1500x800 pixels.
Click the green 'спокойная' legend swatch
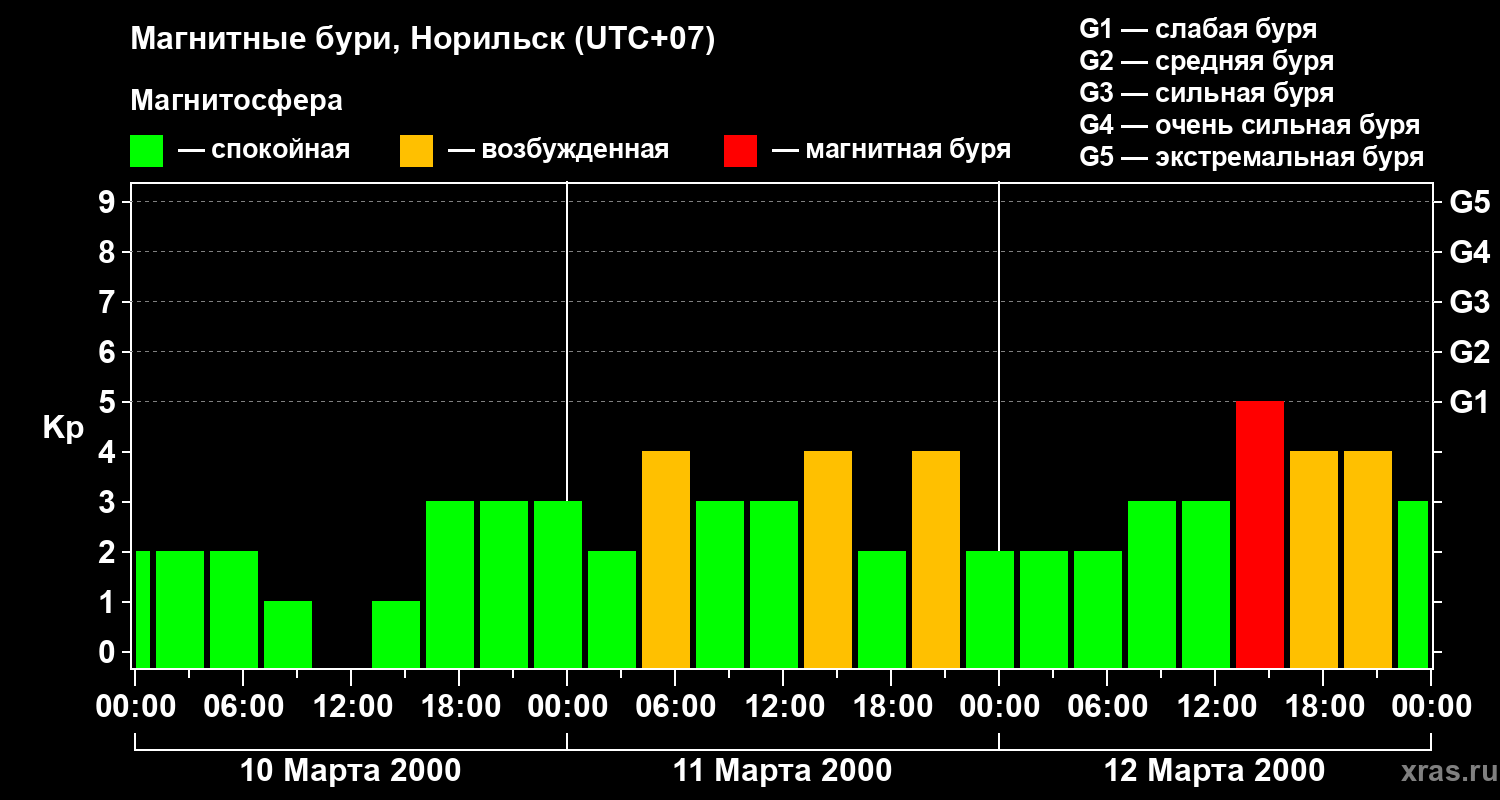[x=146, y=151]
